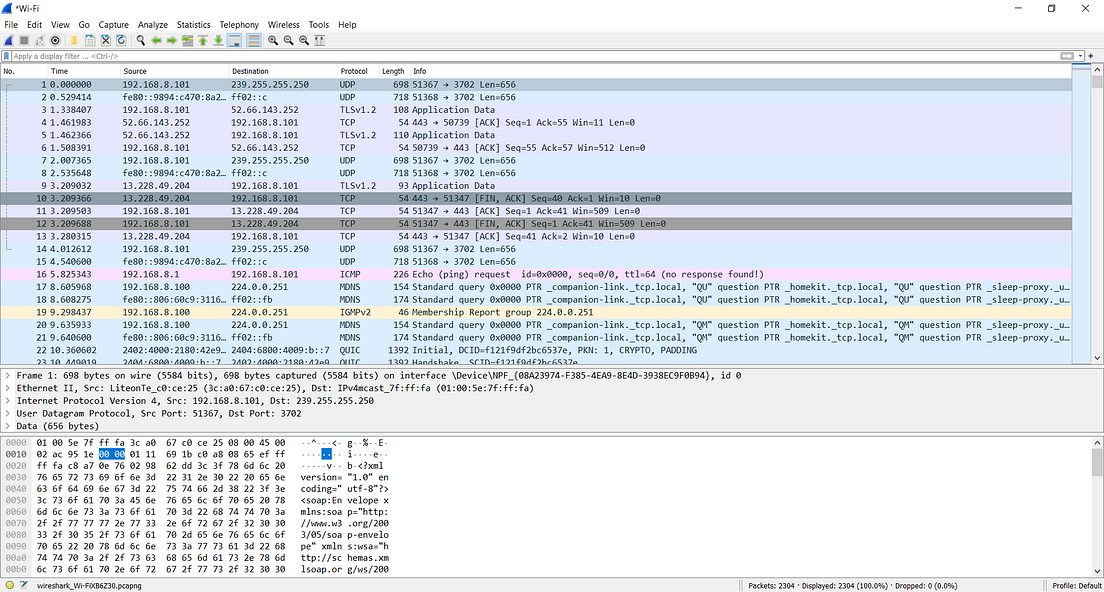The height and width of the screenshot is (592, 1104).
Task: Open the Find Packet magnifier tool
Action: tap(141, 41)
